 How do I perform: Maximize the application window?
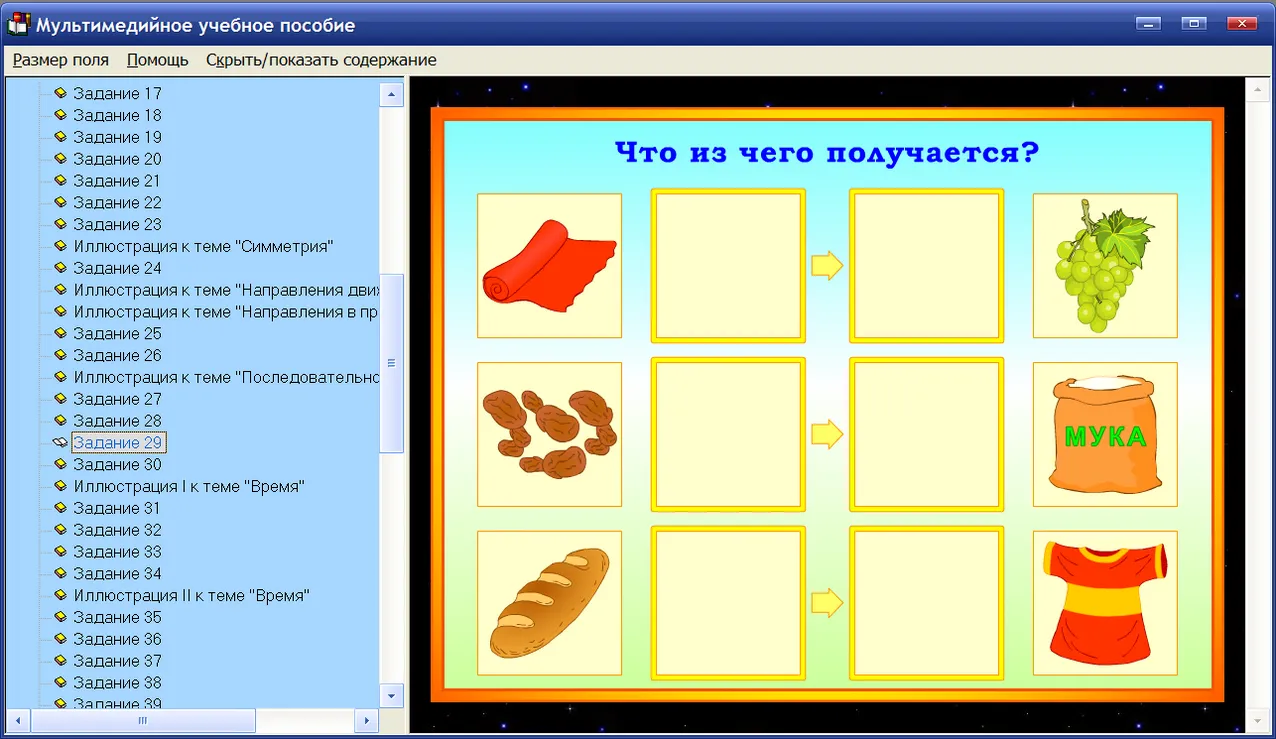pos(1193,24)
